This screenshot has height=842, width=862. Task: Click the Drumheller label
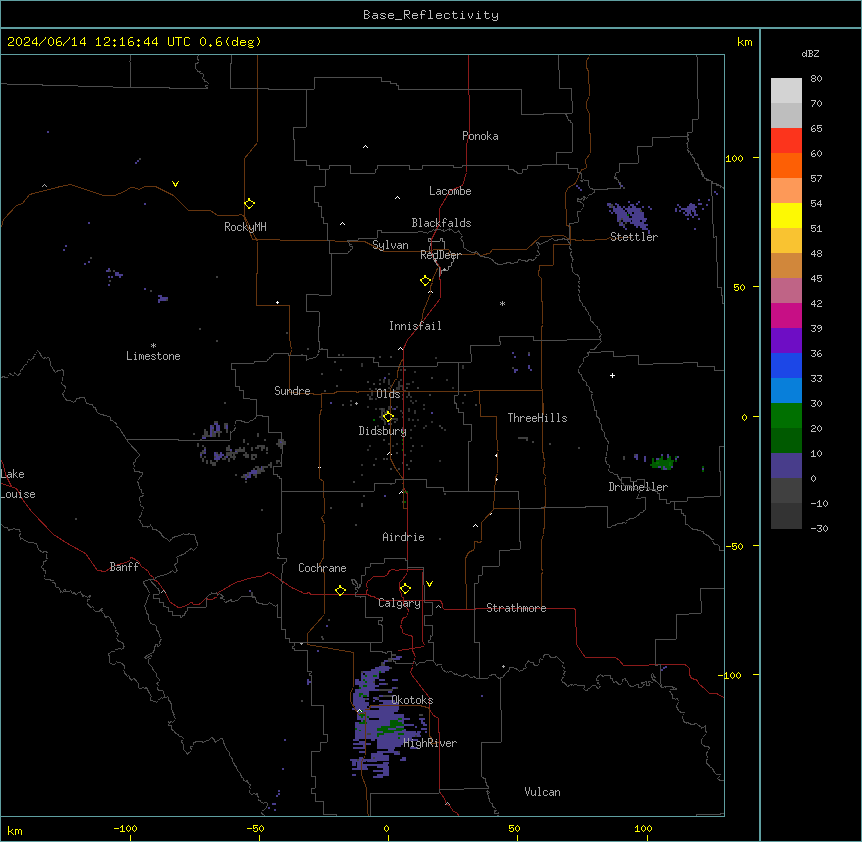click(638, 487)
